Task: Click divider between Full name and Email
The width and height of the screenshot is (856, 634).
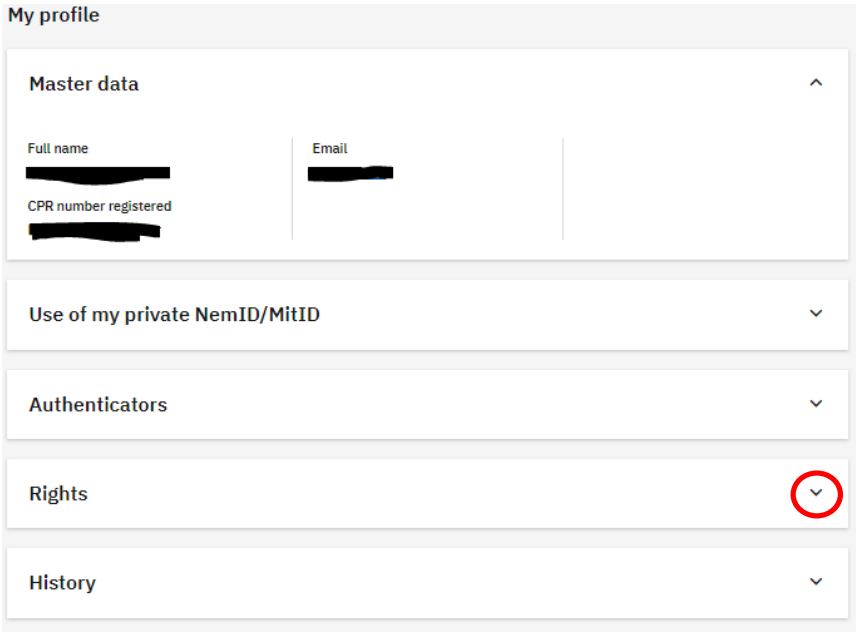Action: click(292, 188)
